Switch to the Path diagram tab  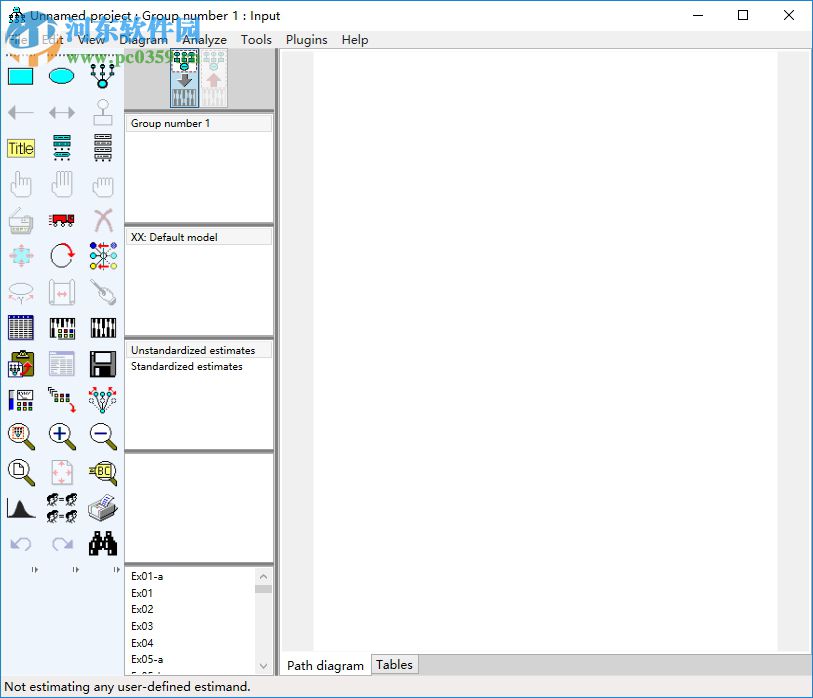[326, 665]
